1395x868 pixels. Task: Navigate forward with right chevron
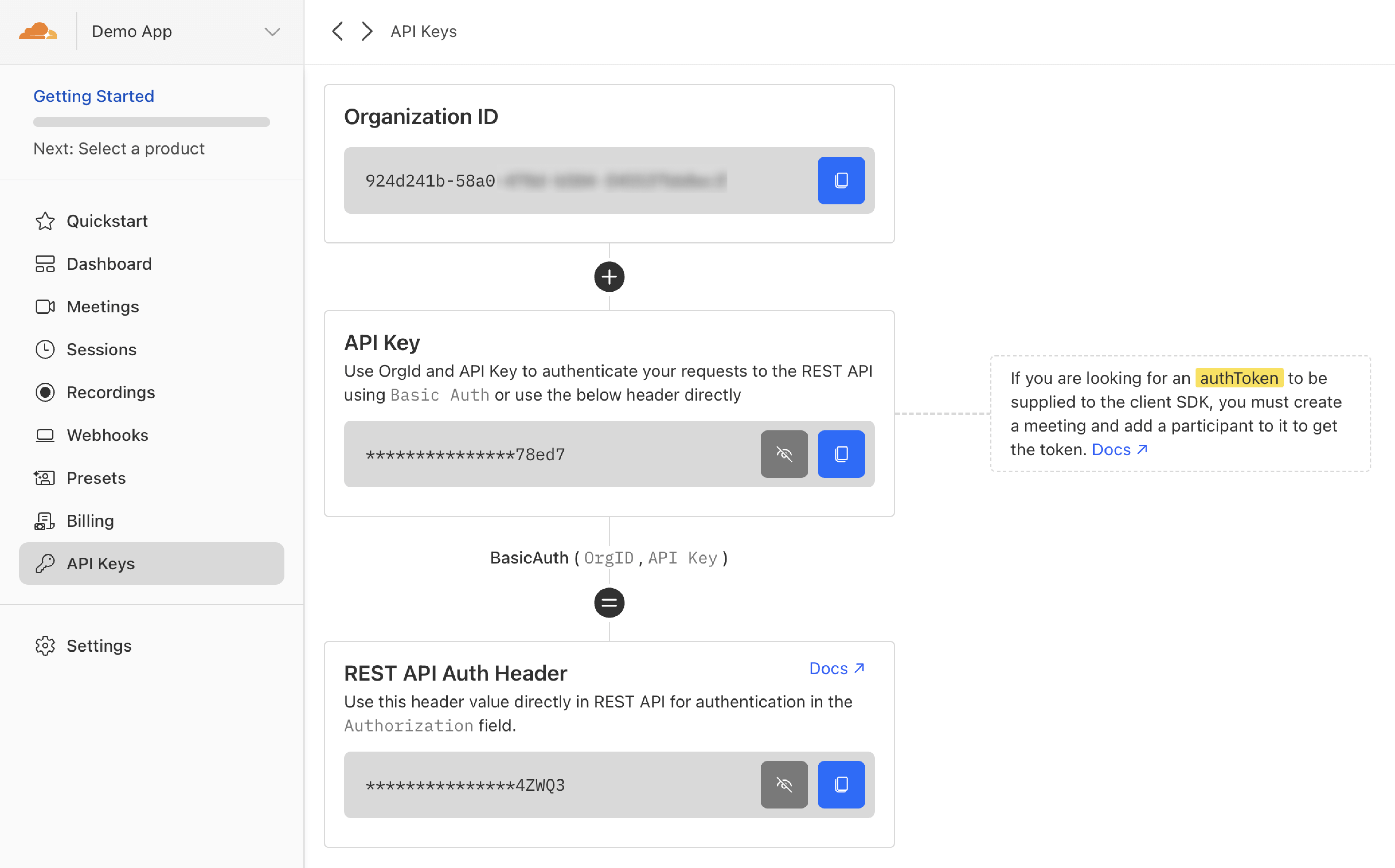(x=367, y=32)
